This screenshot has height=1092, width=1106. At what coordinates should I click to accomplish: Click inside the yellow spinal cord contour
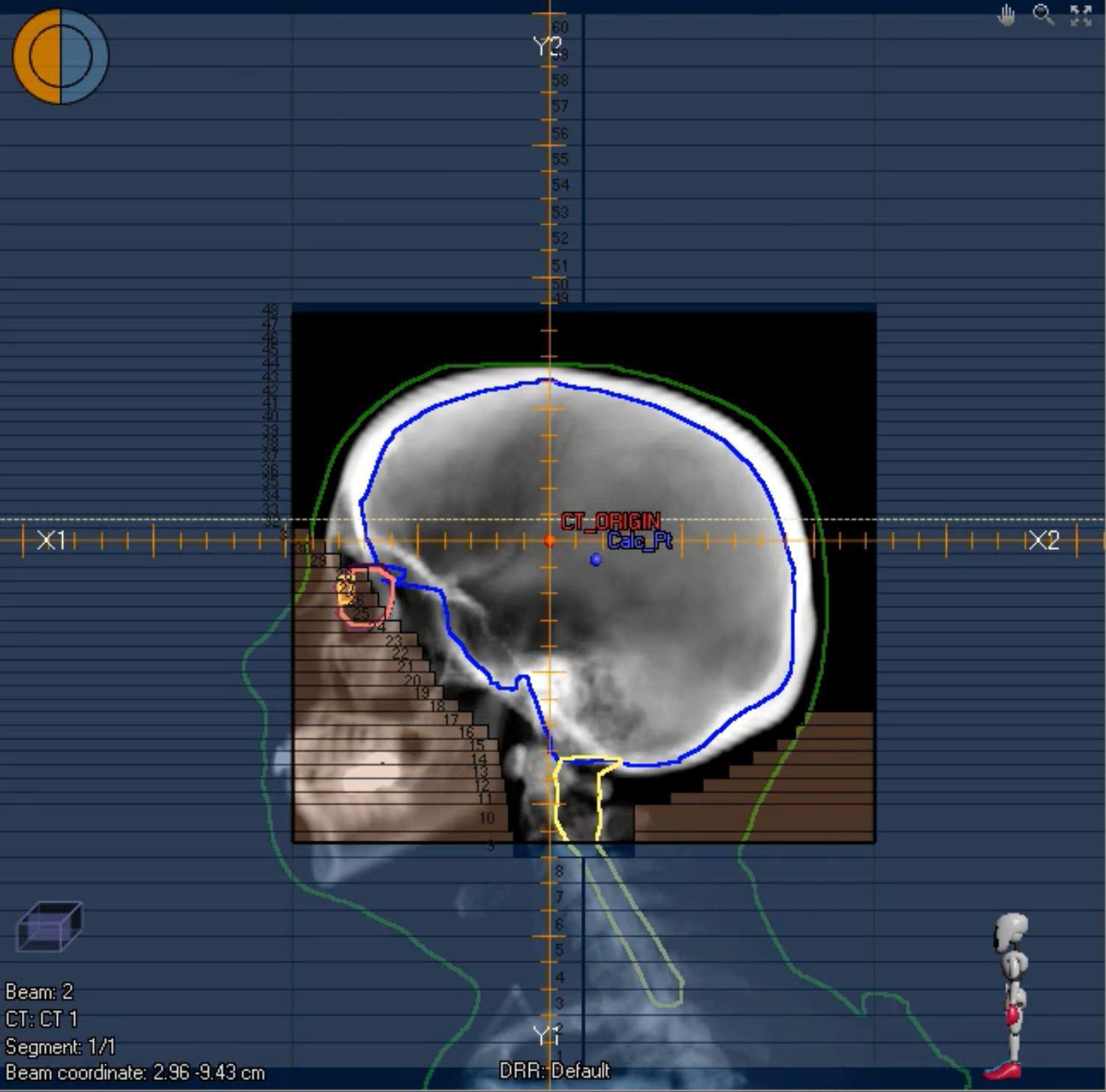[577, 800]
